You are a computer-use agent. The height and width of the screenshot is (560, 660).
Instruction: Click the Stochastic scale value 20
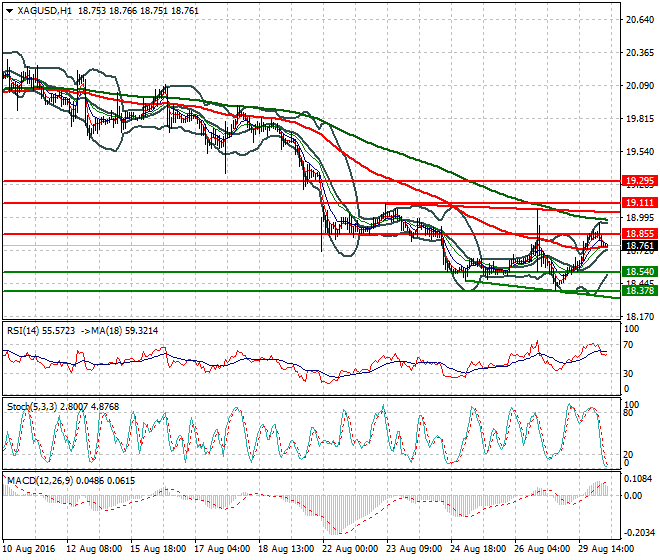(628, 455)
